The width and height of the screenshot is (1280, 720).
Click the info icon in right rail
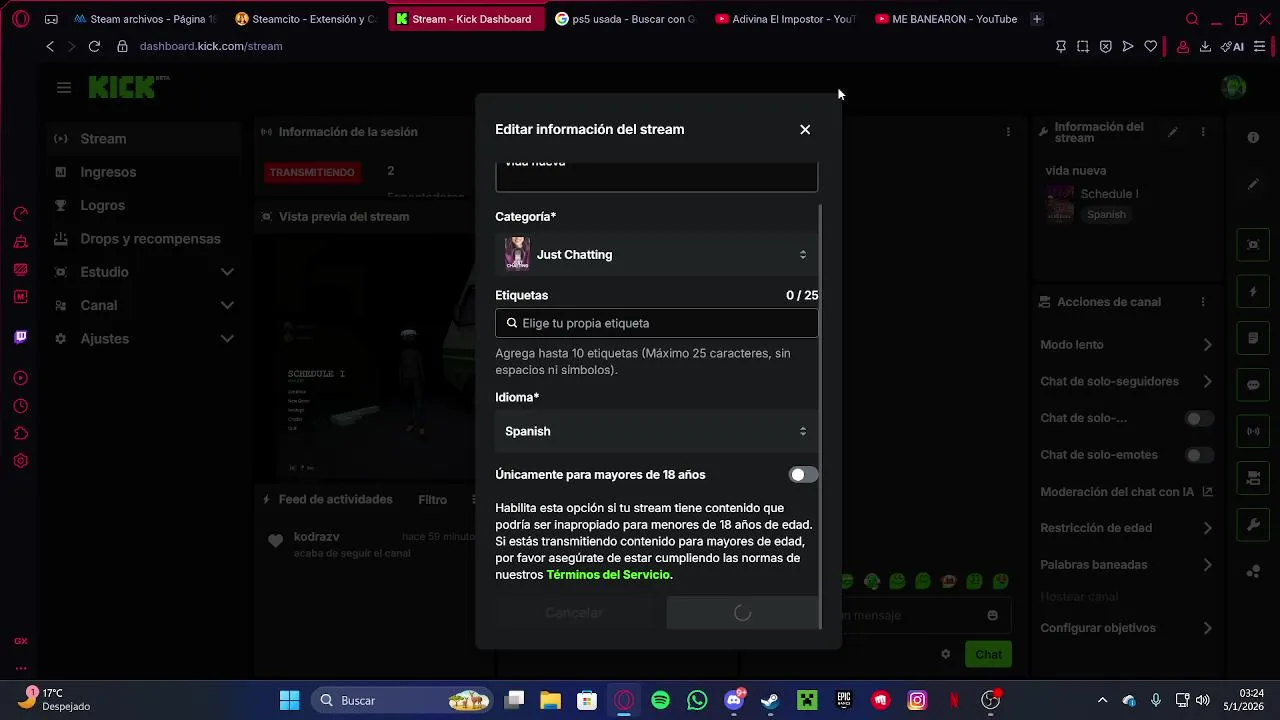(x=1253, y=138)
